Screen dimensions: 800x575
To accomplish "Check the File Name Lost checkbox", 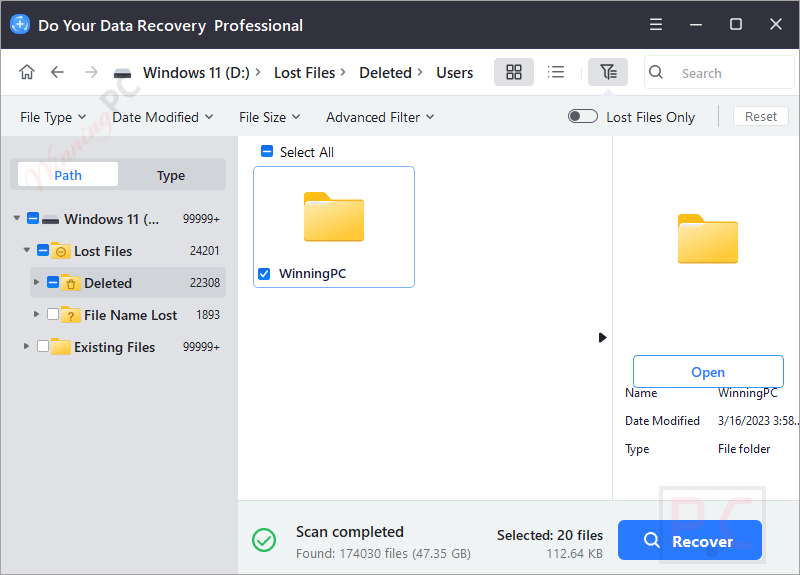I will [x=53, y=314].
